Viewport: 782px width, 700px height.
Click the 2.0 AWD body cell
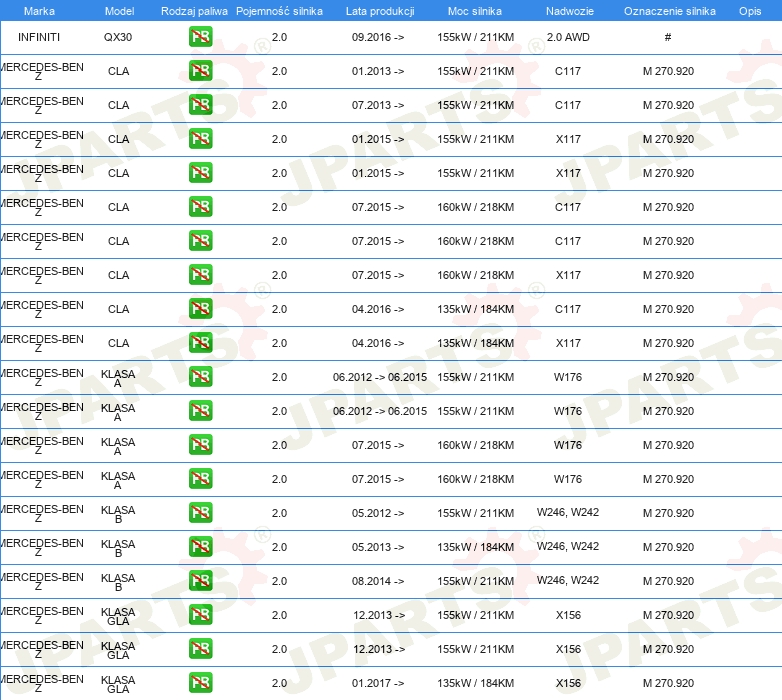567,37
